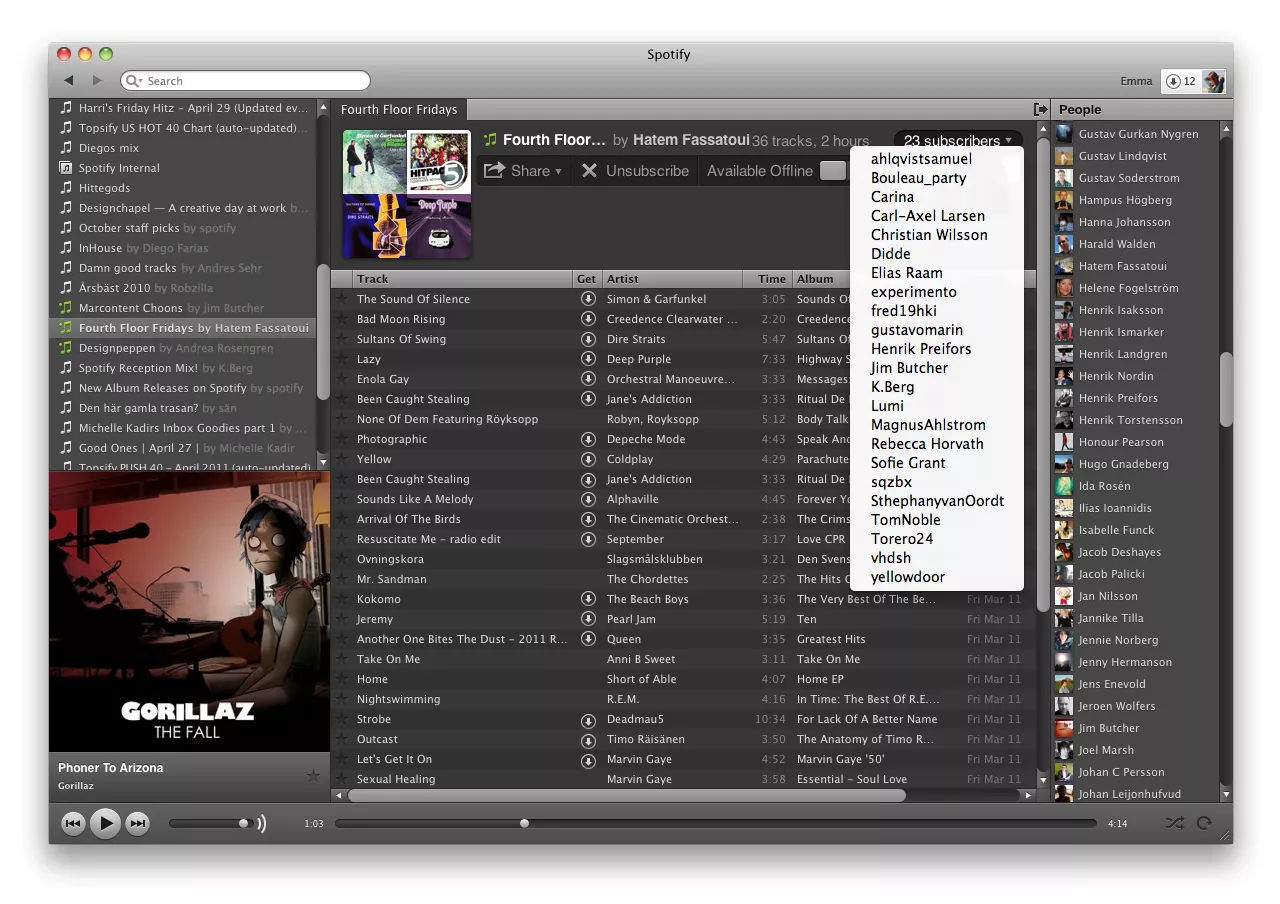This screenshot has height=904, width=1280.
Task: Star the track Sultans Of Swing
Action: 341,339
